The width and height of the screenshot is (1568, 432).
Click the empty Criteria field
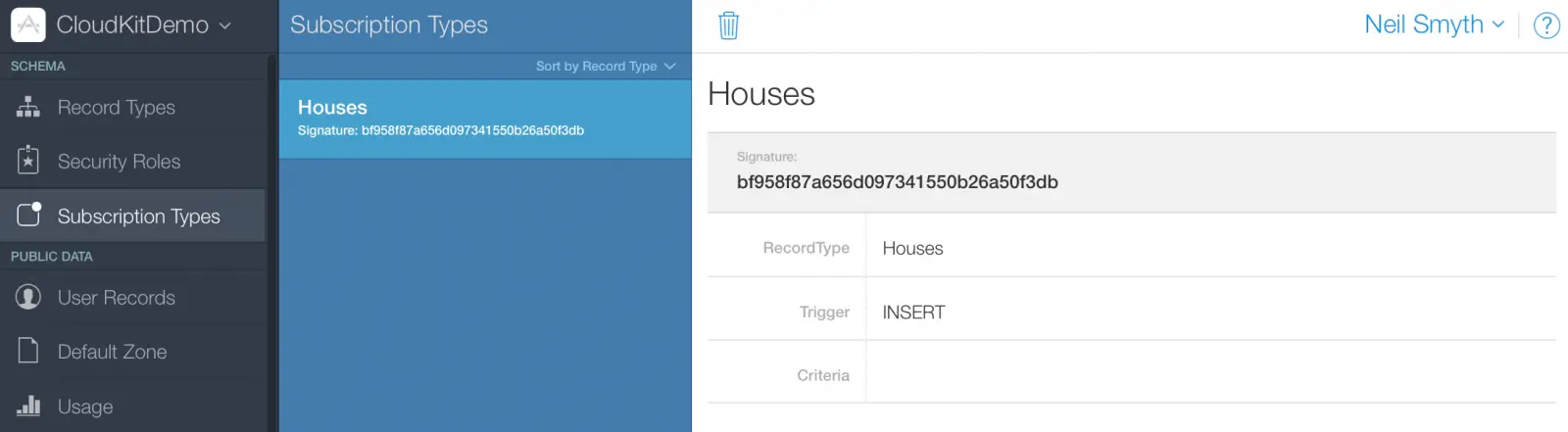(x=1210, y=375)
